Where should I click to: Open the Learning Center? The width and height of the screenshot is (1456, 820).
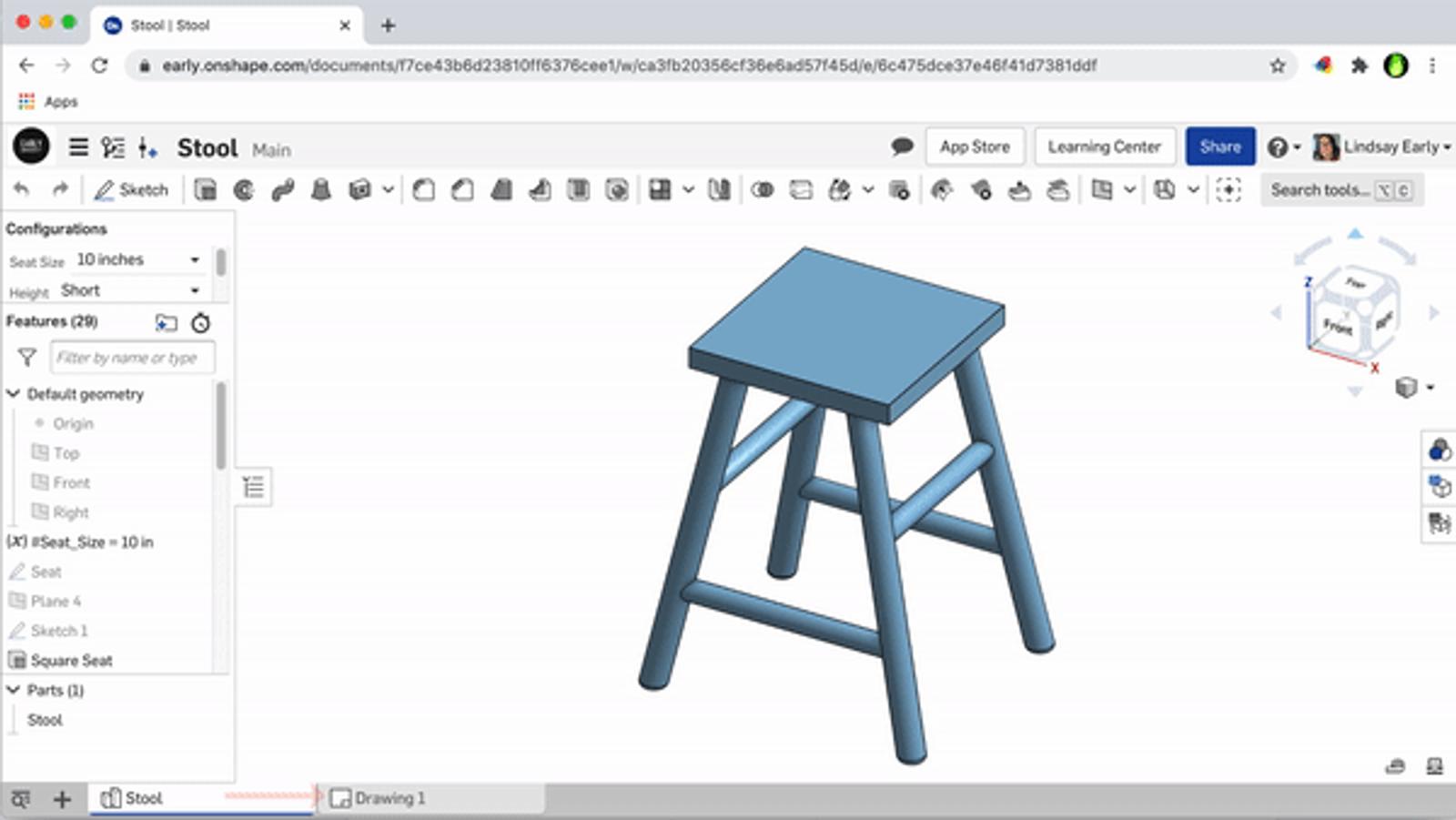1104,147
